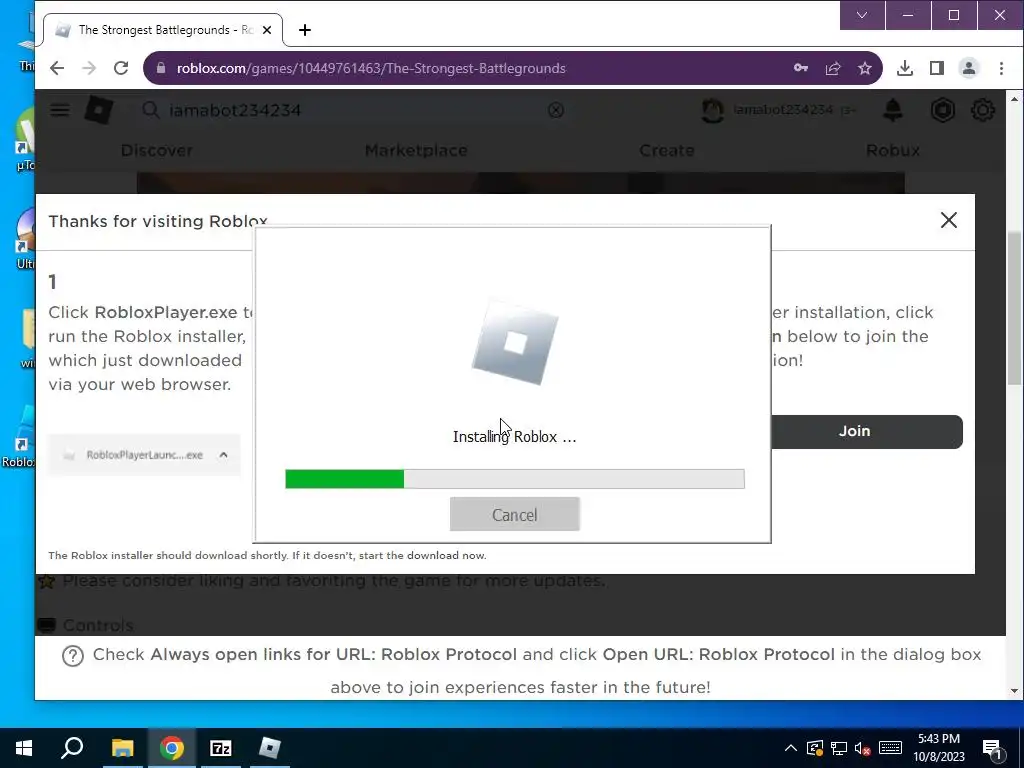Reload the Roblox page
The height and width of the screenshot is (768, 1024).
(x=121, y=68)
